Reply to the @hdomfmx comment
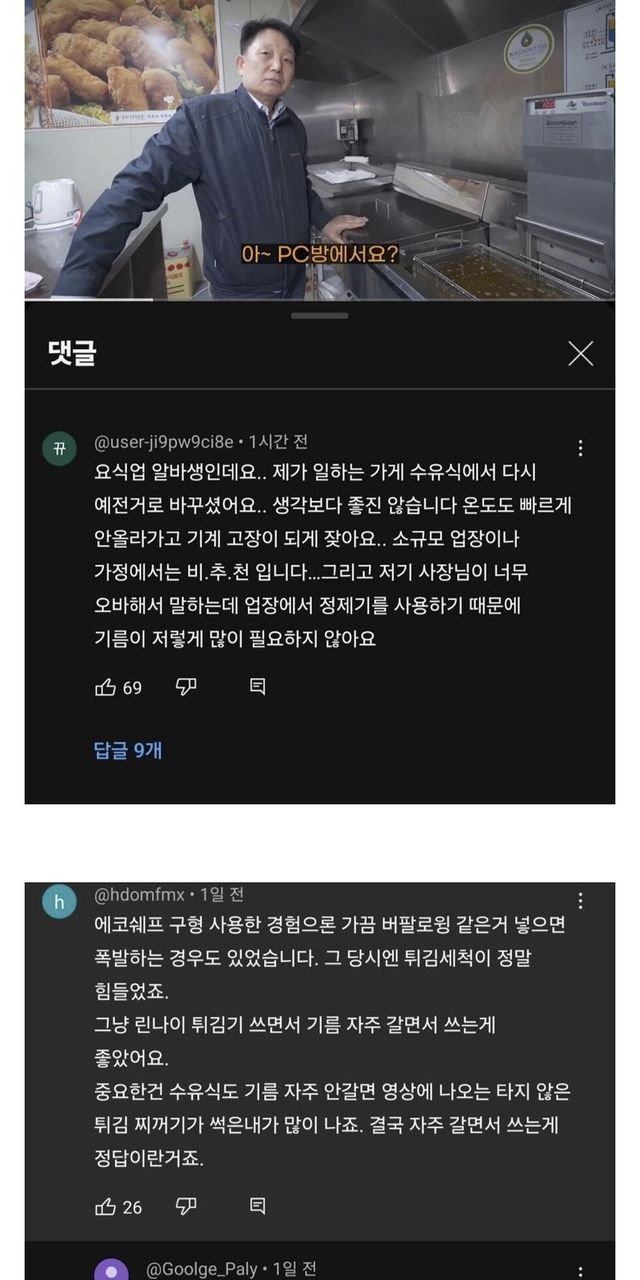This screenshot has height=1280, width=640. coord(257,1207)
